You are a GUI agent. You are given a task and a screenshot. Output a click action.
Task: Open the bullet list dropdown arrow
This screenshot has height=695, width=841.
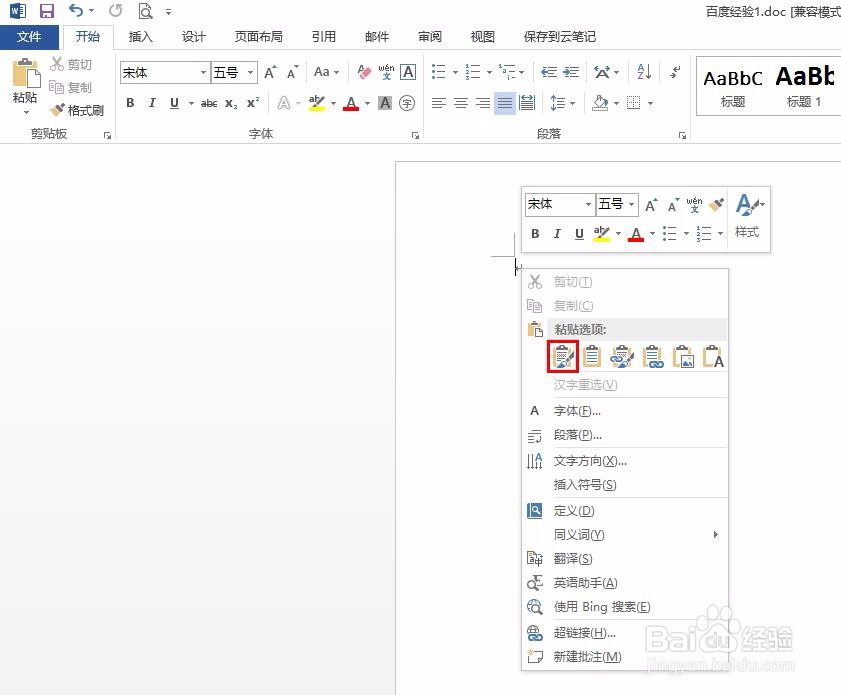[x=455, y=72]
